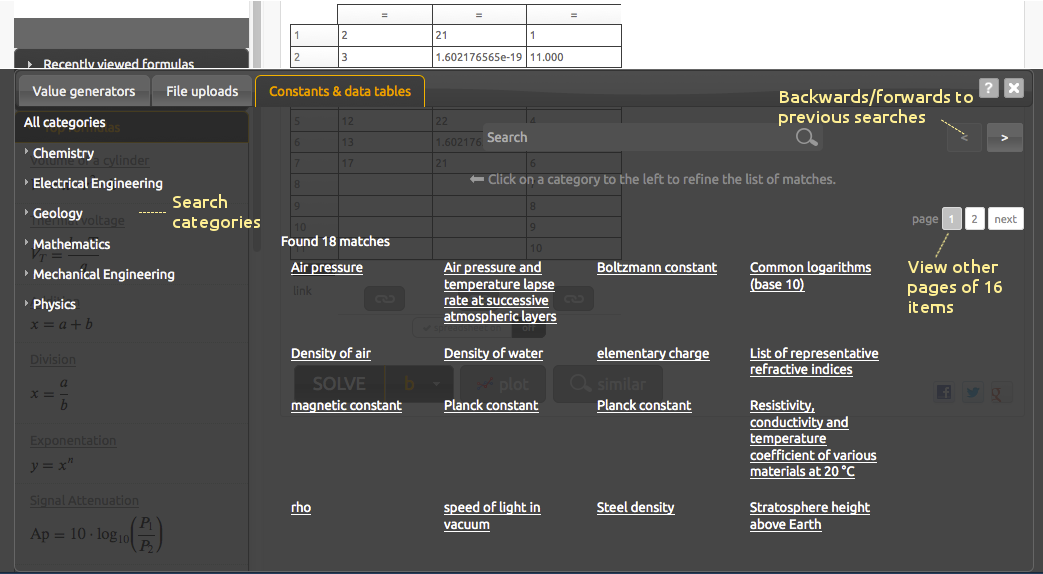The width and height of the screenshot is (1043, 574).
Task: Expand the Mathematics category
Action: (x=71, y=244)
